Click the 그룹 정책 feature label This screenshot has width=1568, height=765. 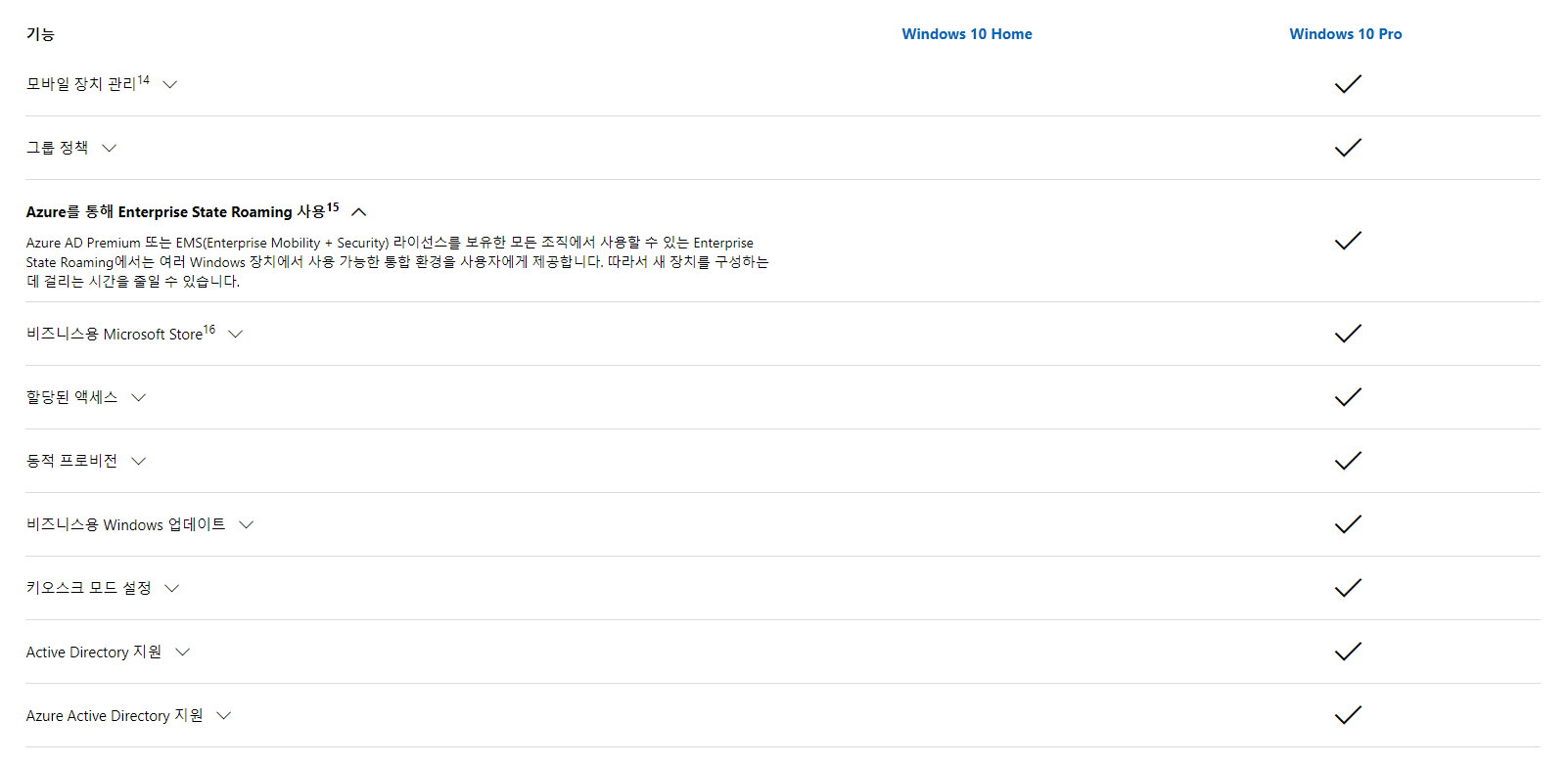(58, 148)
